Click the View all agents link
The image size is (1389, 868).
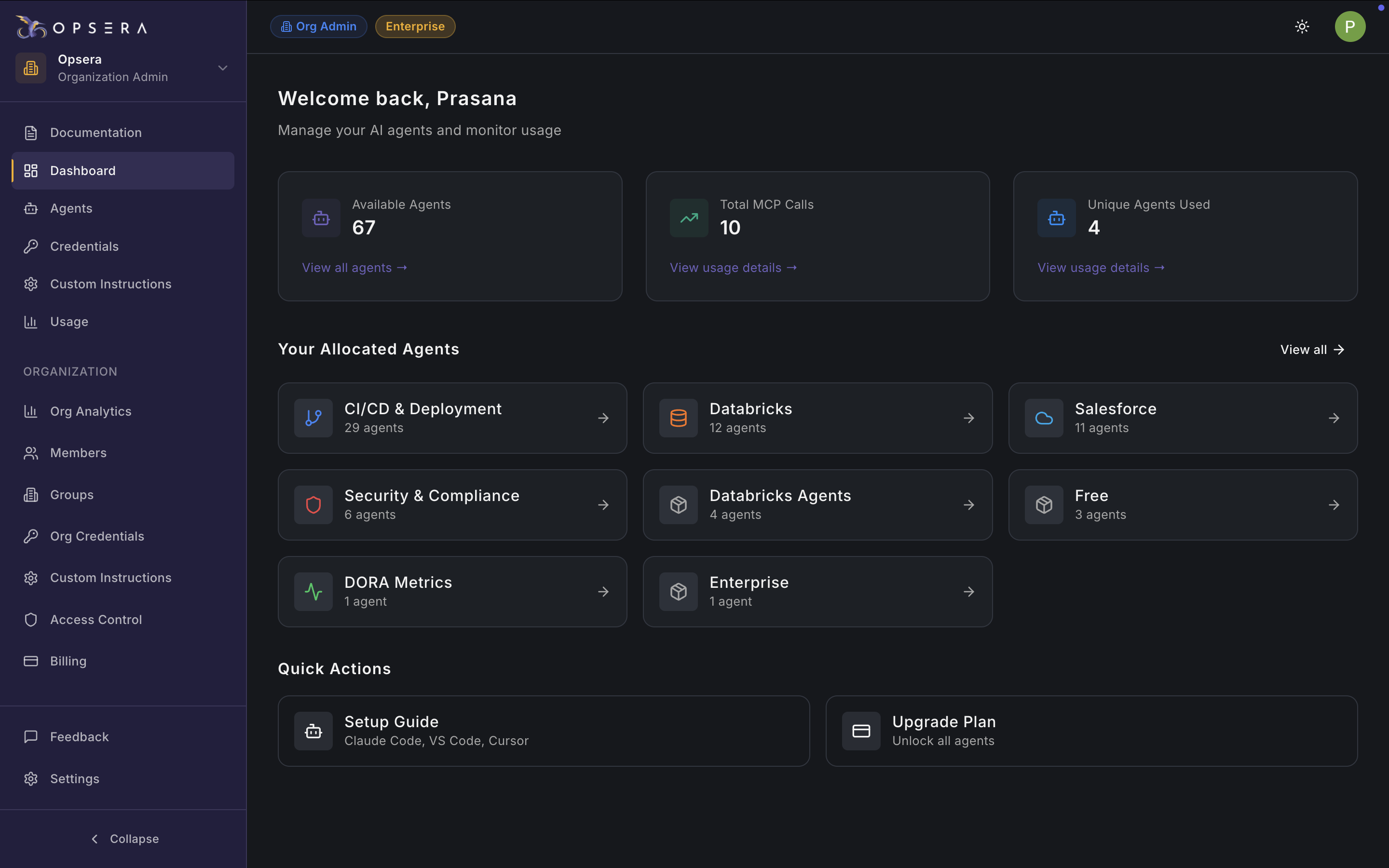point(354,268)
